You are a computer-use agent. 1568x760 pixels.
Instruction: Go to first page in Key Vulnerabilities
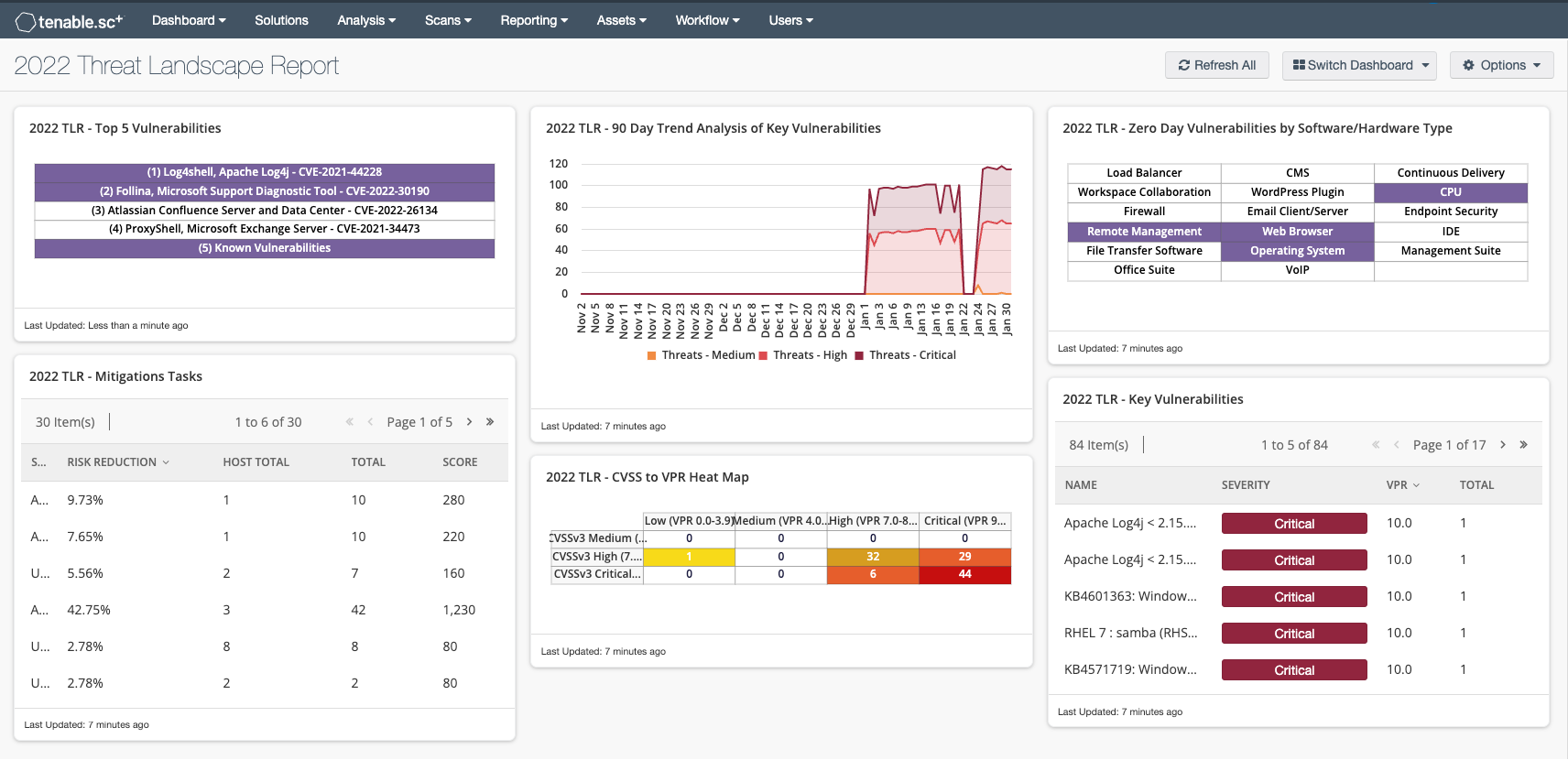pyautogui.click(x=1376, y=445)
